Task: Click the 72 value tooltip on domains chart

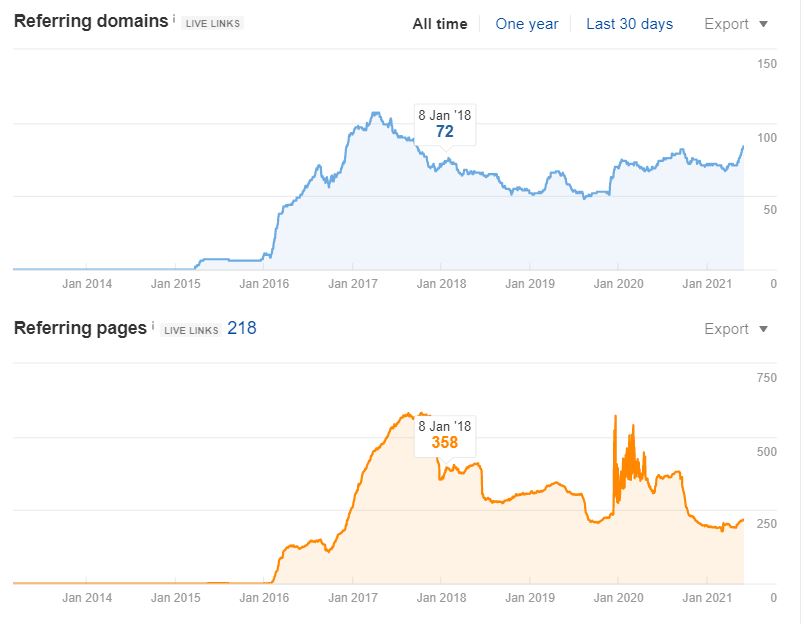Action: pos(445,125)
